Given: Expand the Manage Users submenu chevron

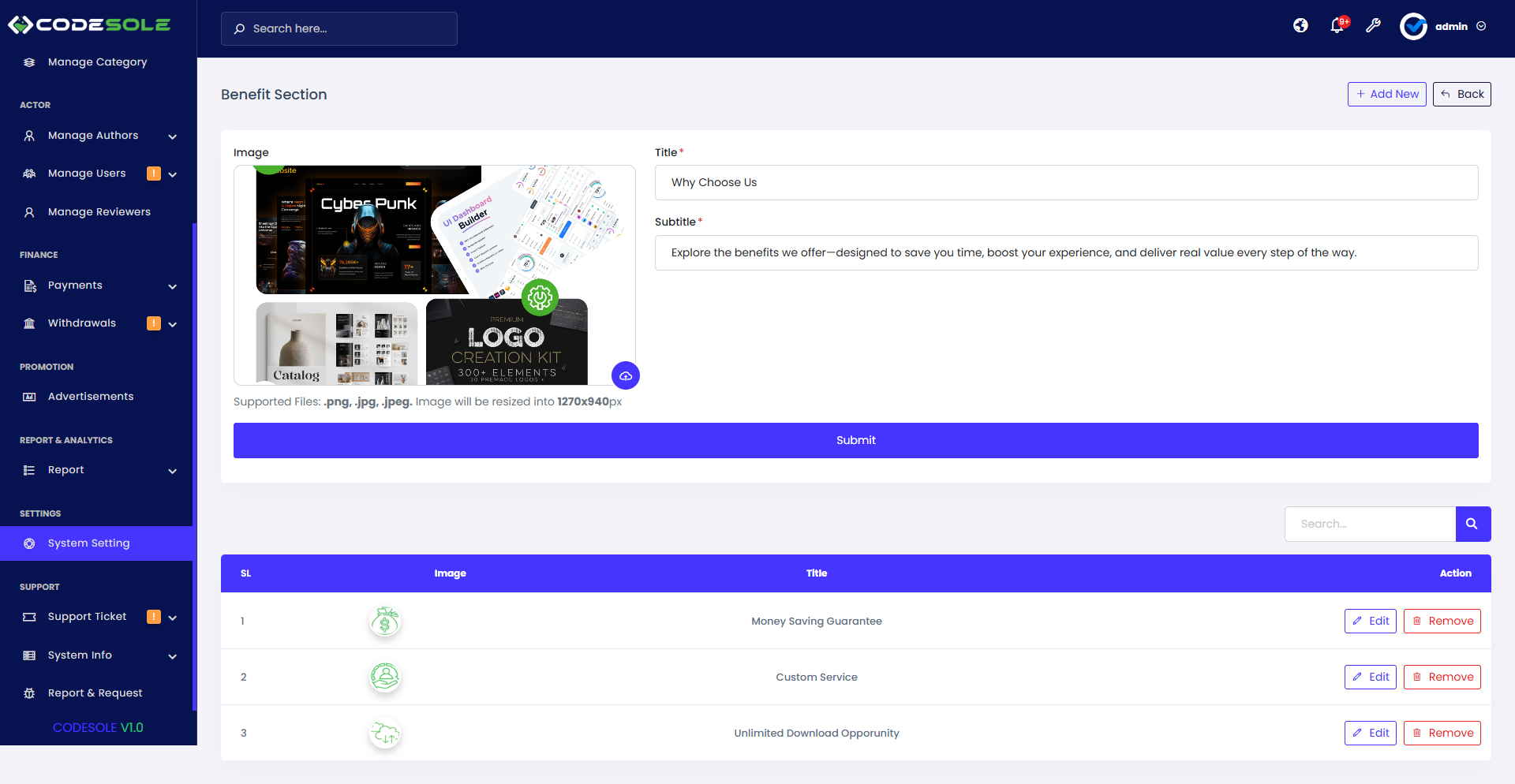Looking at the screenshot, I should pyautogui.click(x=172, y=174).
